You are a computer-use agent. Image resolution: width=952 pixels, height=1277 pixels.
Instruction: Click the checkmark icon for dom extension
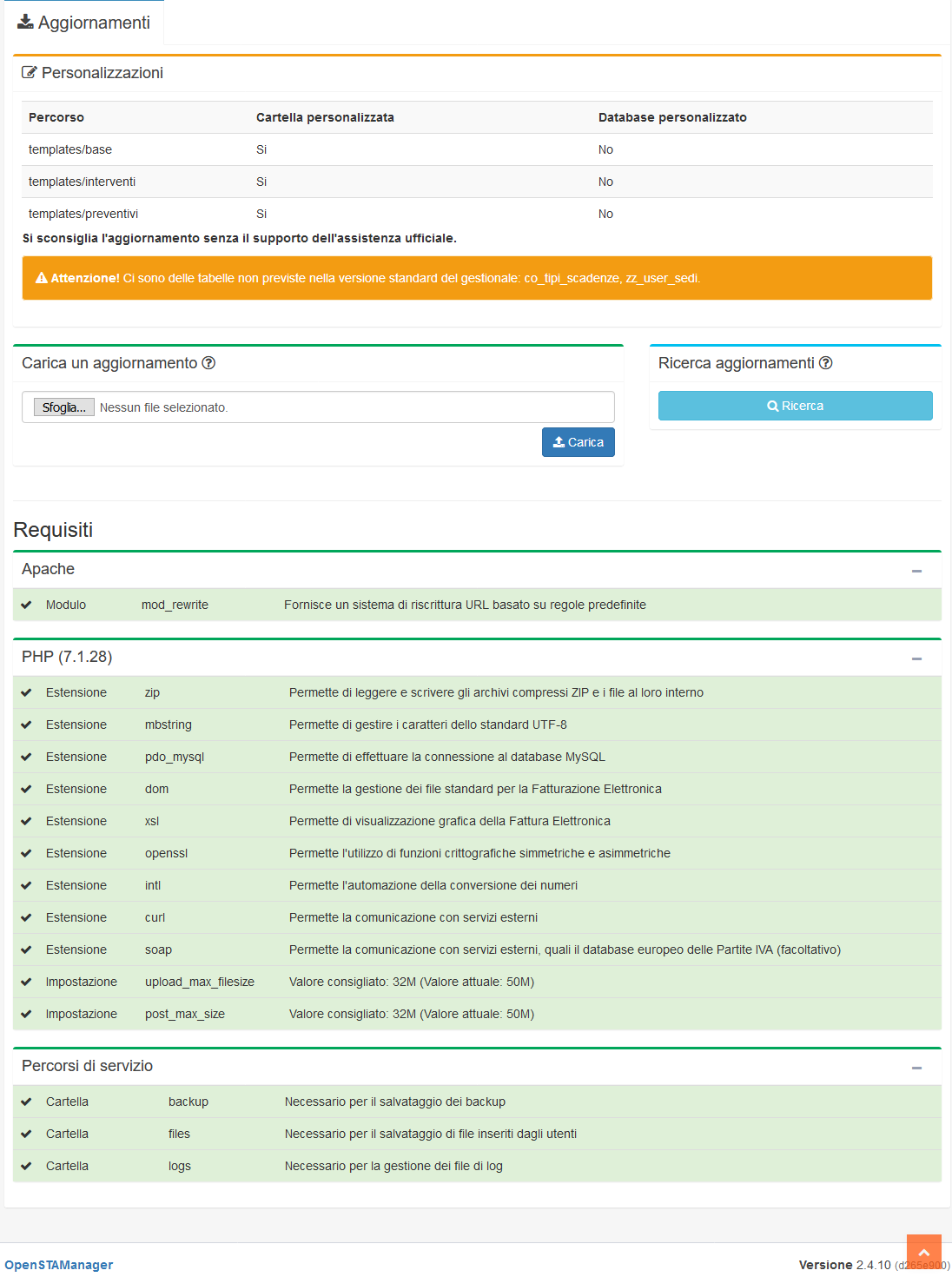[x=26, y=789]
